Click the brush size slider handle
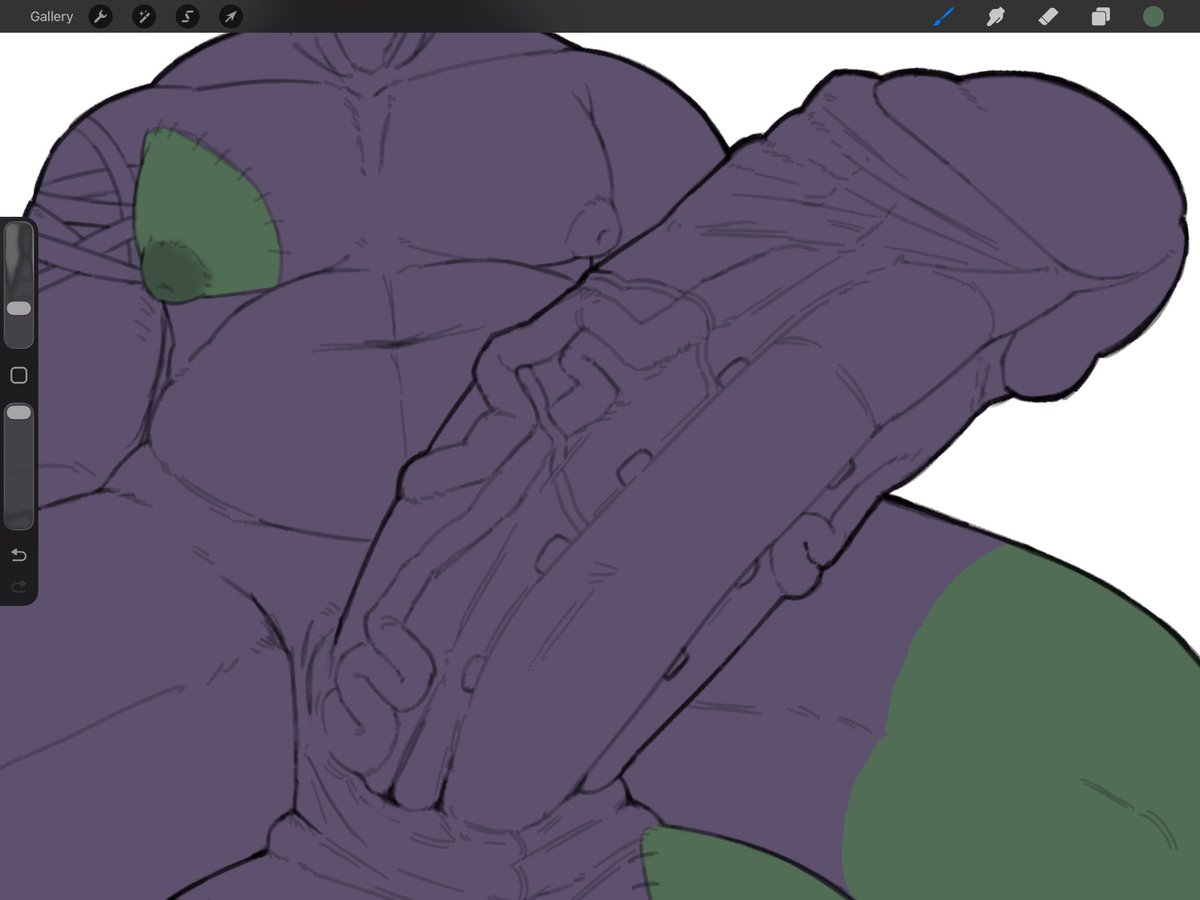The image size is (1200, 900). pyautogui.click(x=19, y=309)
